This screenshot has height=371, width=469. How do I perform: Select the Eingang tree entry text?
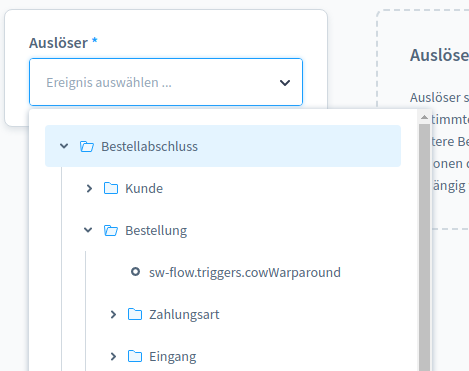point(172,356)
